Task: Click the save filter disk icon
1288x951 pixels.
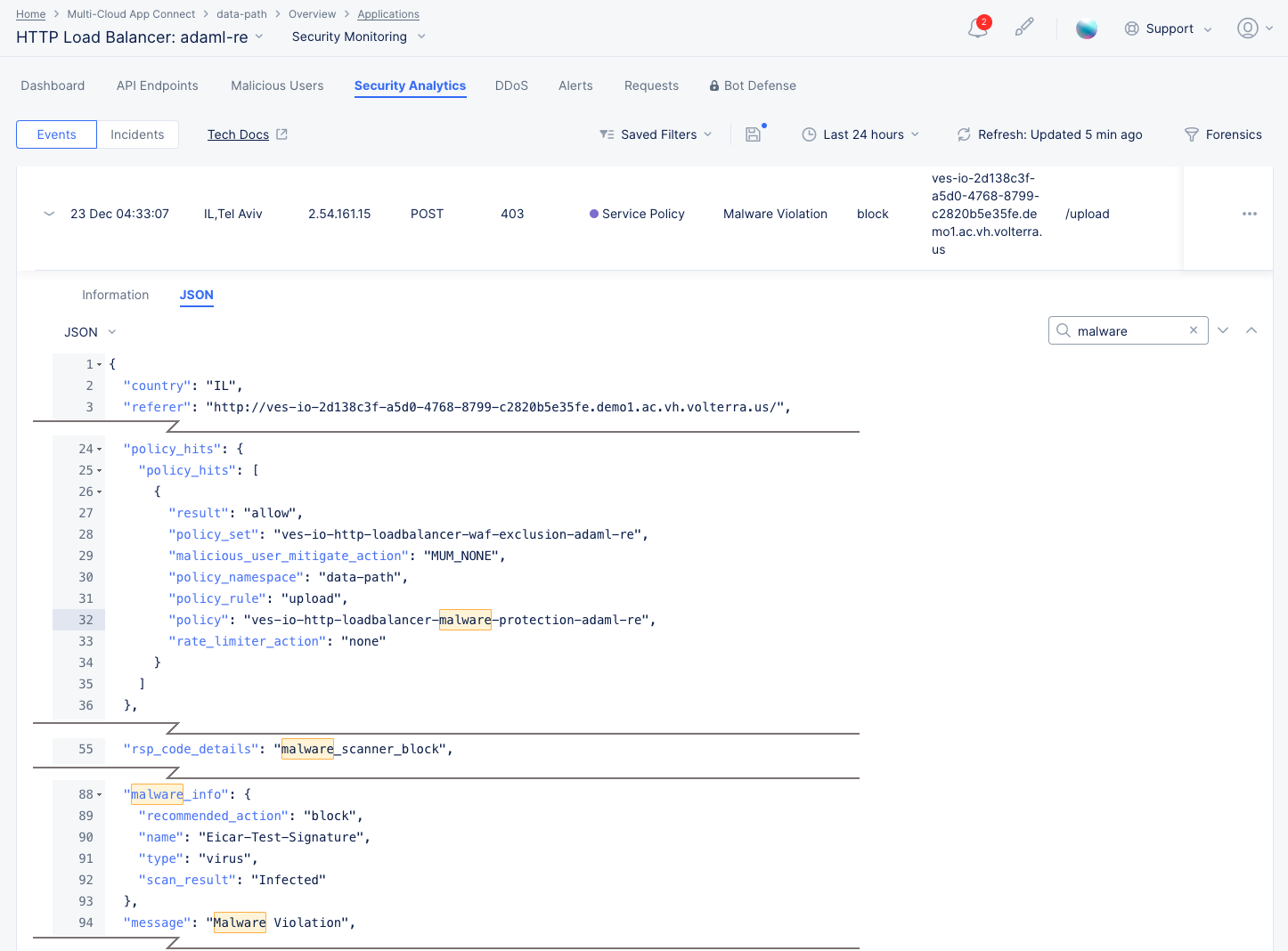Action: point(753,134)
